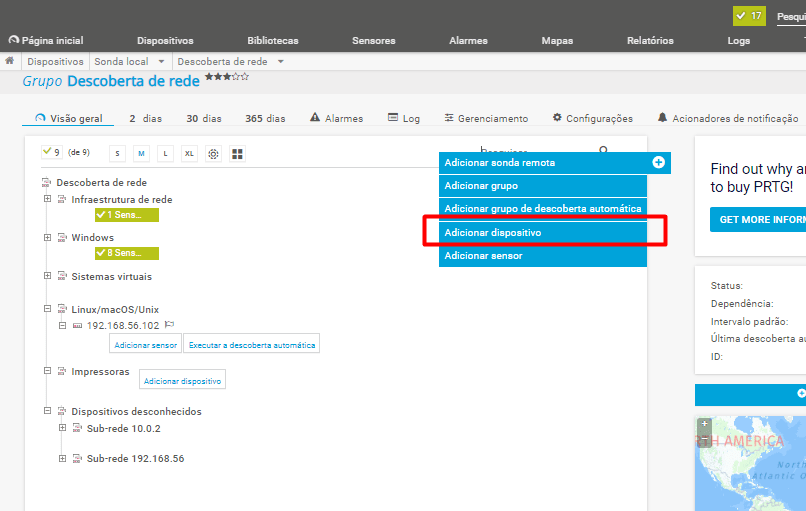Click the plus icon on blue sidebar bar
Viewport: 806px width, 511px height.
point(801,393)
